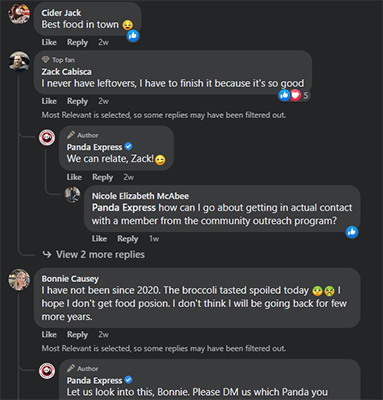383x400 pixels.
Task: Like Zack Cabisca's comment
Action: pos(49,101)
